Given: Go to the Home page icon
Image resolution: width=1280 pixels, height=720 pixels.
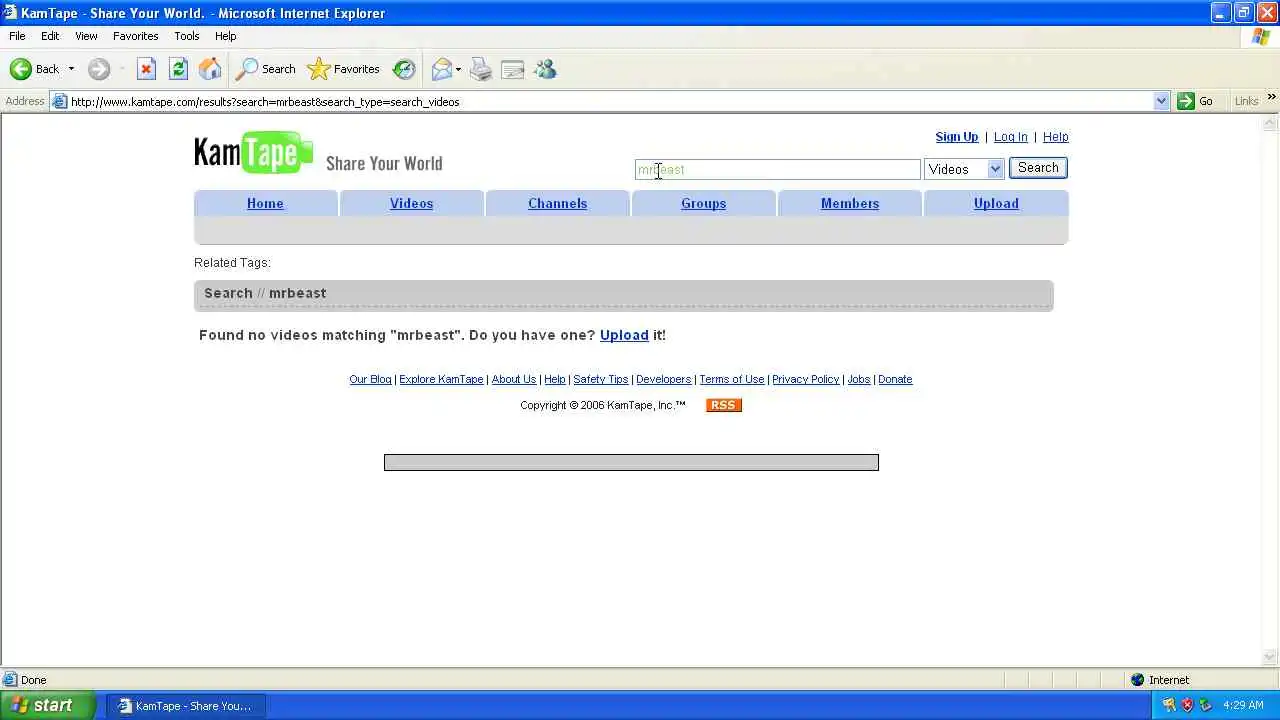Looking at the screenshot, I should [210, 69].
